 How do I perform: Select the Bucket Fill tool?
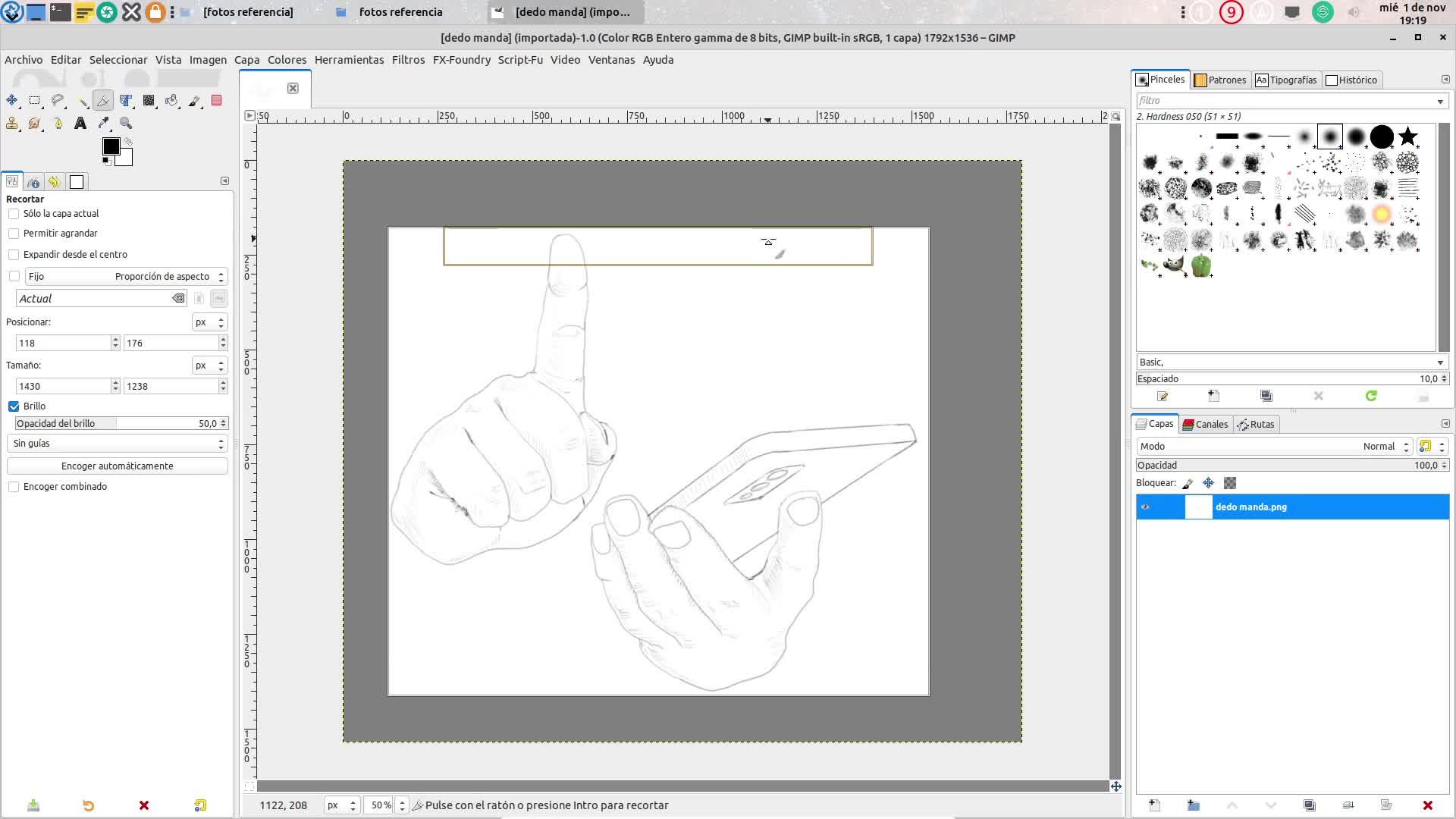pos(172,100)
